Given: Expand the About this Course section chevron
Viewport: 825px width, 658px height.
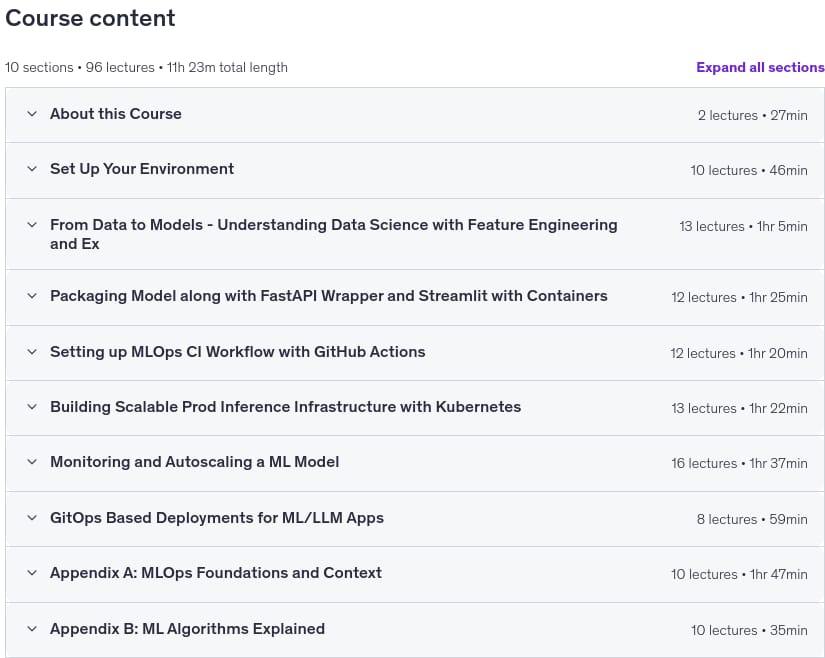Looking at the screenshot, I should [32, 114].
